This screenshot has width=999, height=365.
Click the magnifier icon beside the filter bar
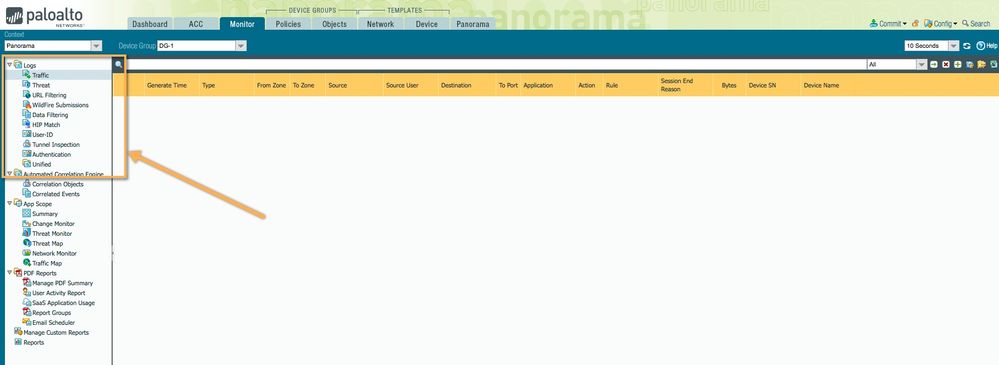click(119, 65)
